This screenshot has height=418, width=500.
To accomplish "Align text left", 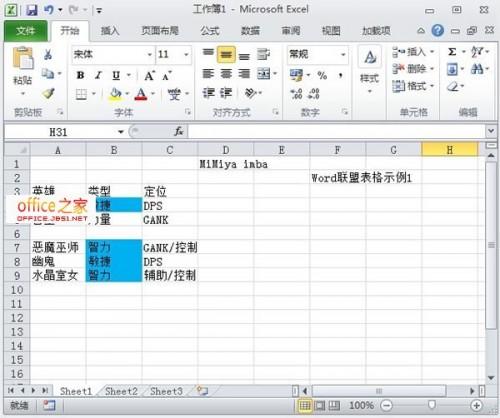I will click(x=208, y=74).
